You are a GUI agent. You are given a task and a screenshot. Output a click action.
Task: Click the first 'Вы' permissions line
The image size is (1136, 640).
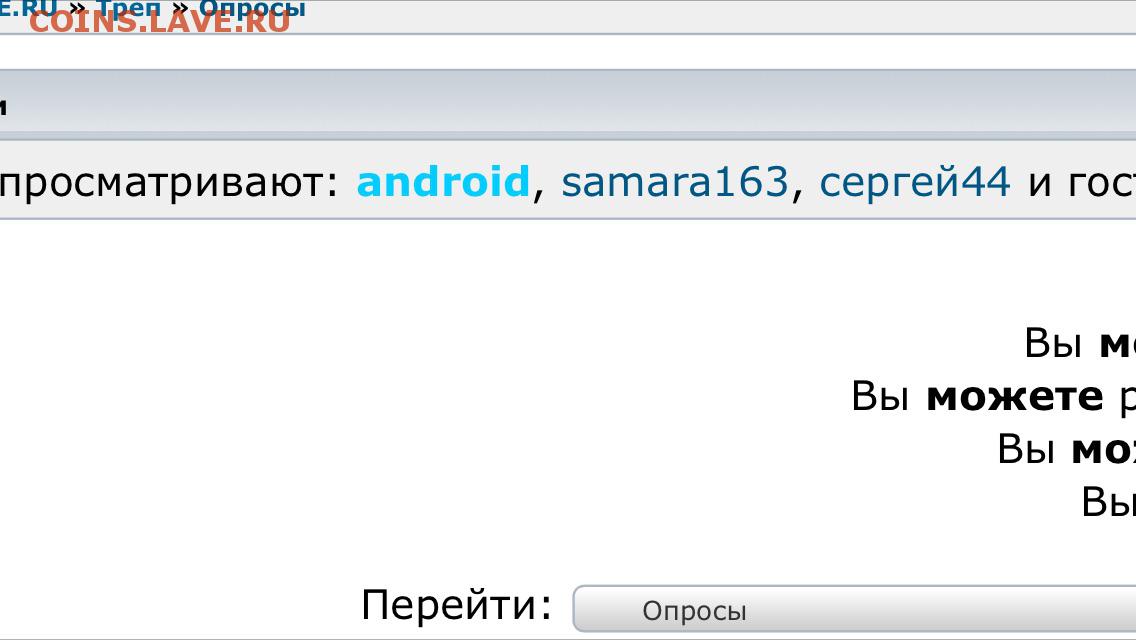click(1079, 343)
